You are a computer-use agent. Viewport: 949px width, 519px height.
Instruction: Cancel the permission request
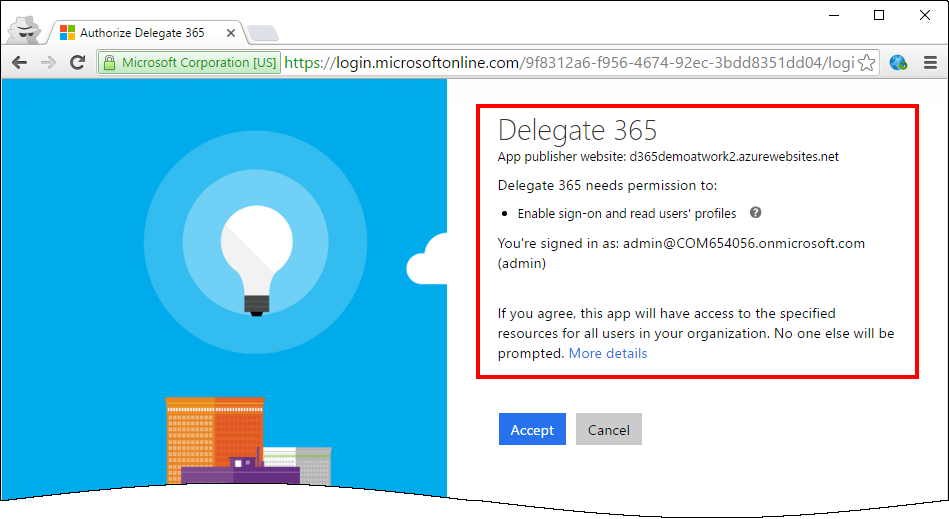(608, 429)
